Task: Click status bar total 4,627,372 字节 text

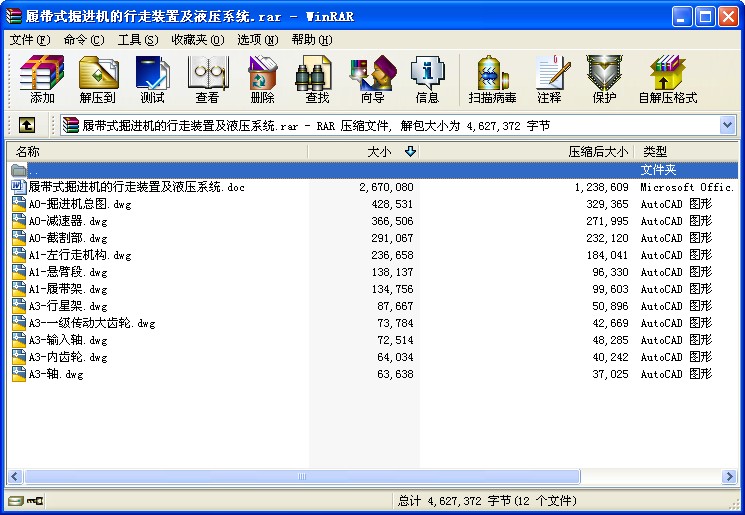Action: (x=469, y=501)
